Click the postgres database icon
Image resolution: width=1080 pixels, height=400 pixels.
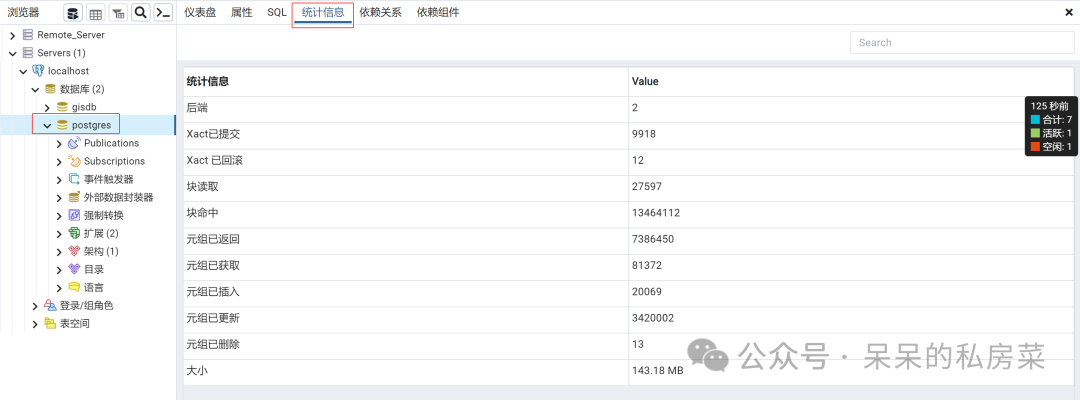[x=62, y=125]
